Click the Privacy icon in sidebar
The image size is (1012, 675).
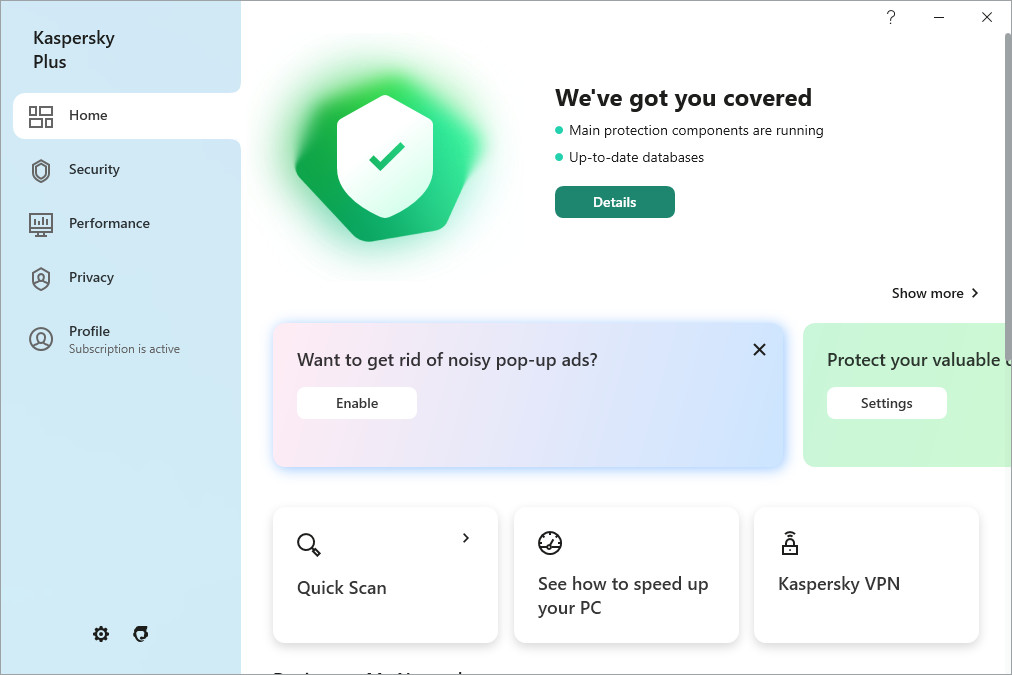pos(41,278)
